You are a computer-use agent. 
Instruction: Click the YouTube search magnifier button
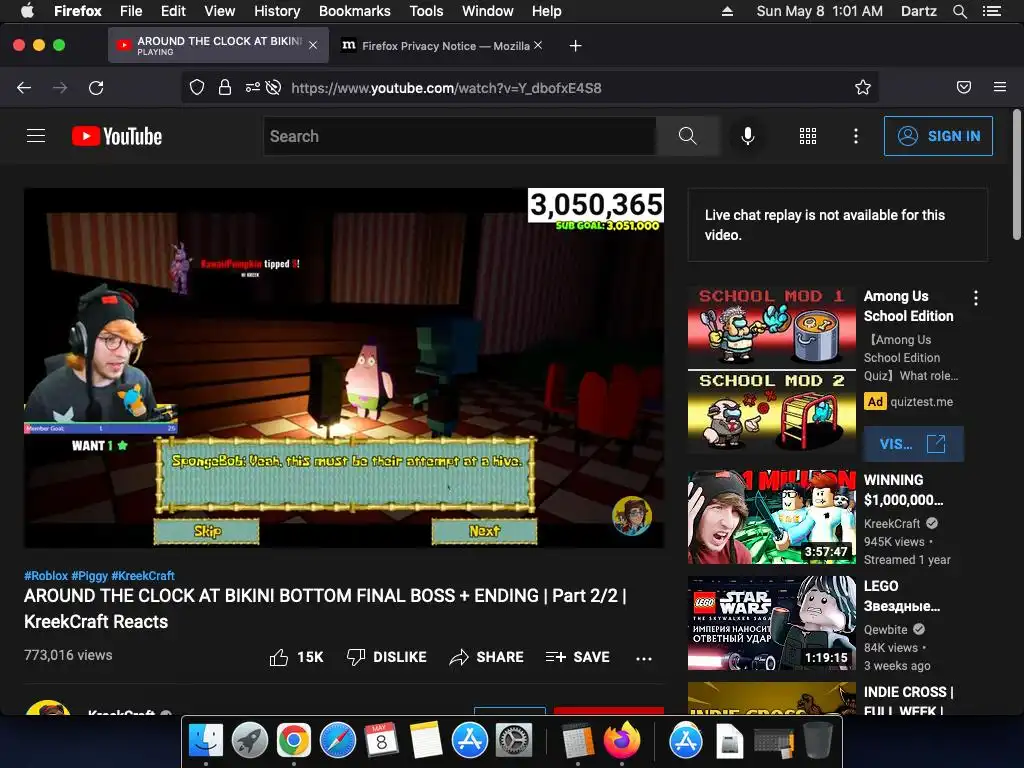[688, 136]
